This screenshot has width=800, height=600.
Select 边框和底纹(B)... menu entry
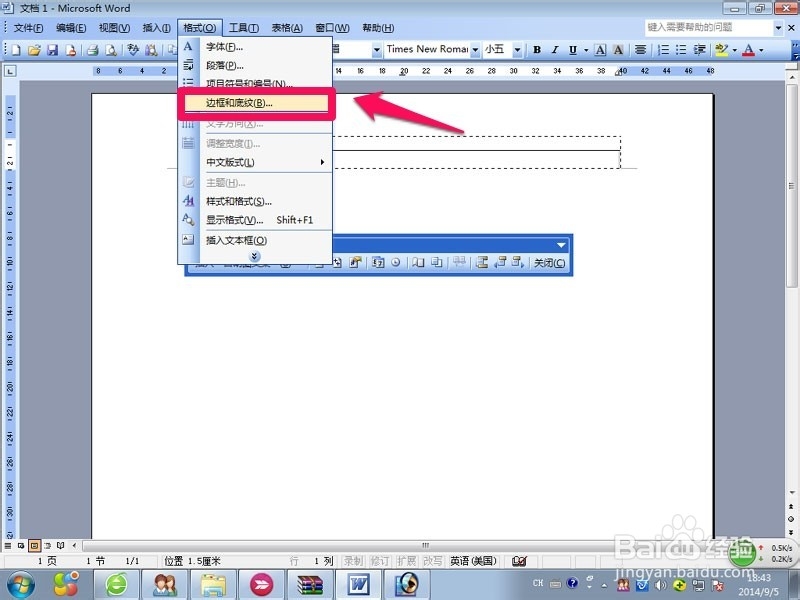255,103
